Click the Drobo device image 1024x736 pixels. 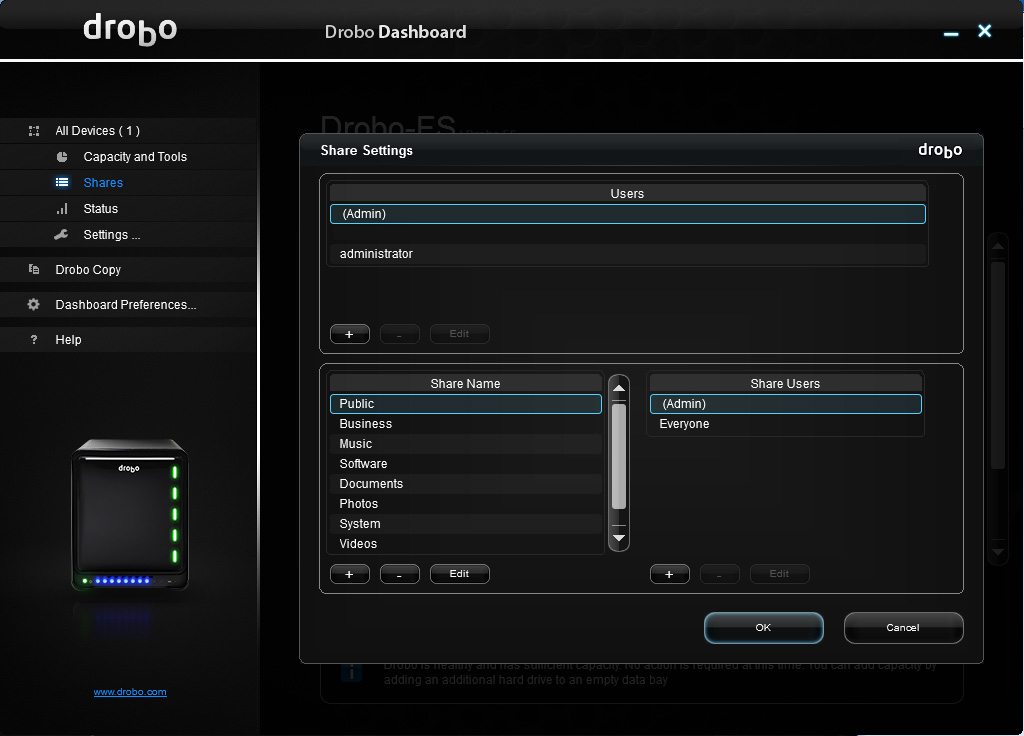pyautogui.click(x=130, y=514)
